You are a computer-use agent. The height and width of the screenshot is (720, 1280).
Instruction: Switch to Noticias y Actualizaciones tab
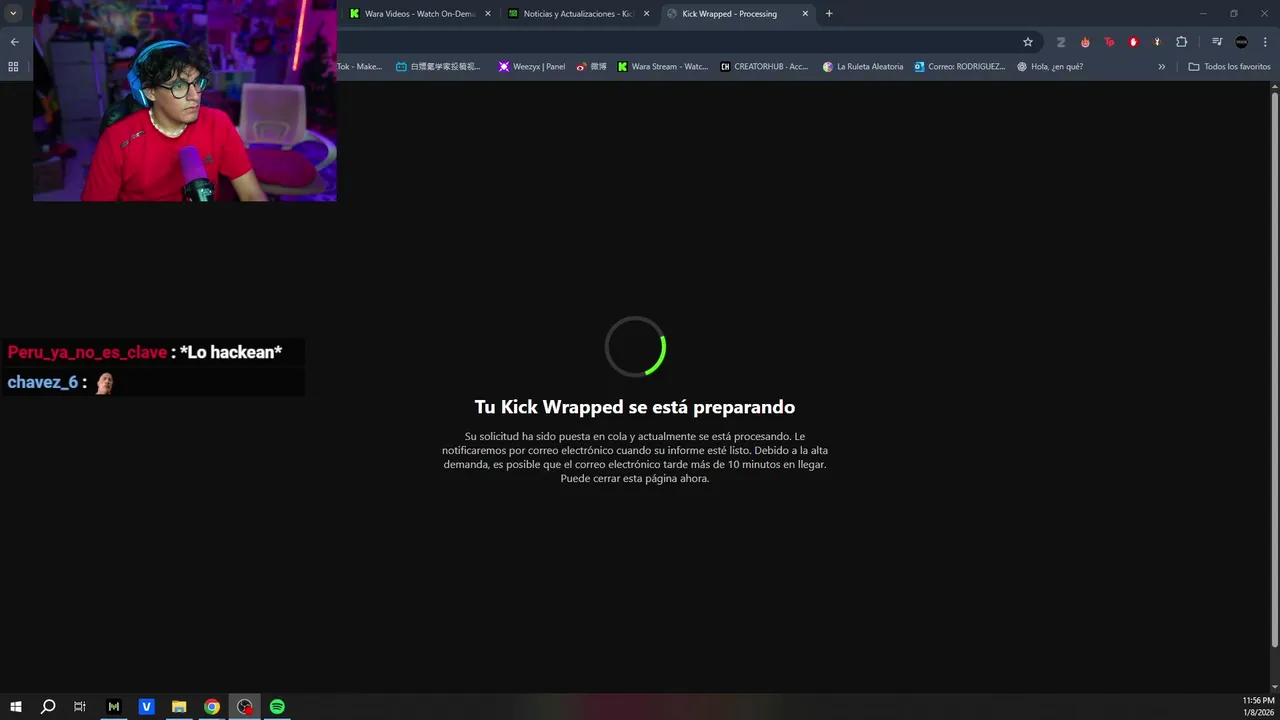[578, 14]
